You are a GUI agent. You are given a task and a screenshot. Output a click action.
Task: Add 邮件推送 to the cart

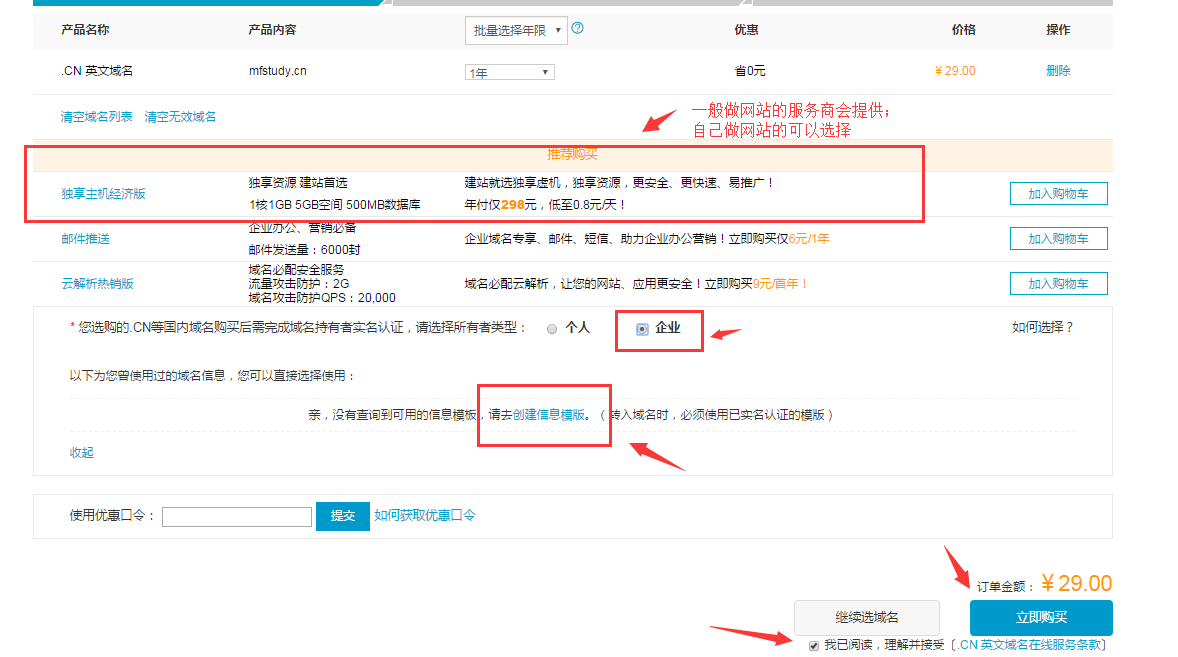tap(1058, 239)
